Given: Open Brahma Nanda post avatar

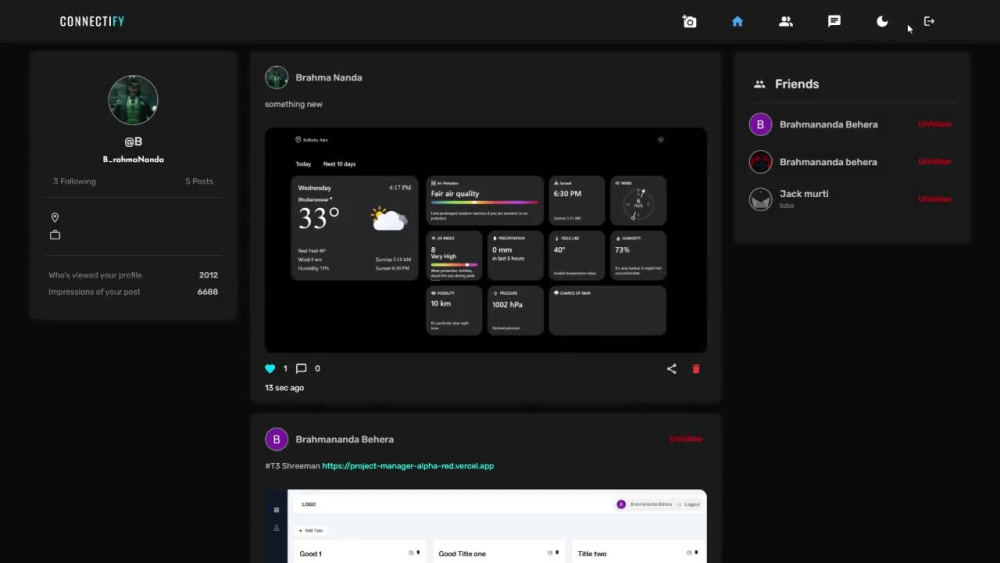Looking at the screenshot, I should (277, 77).
